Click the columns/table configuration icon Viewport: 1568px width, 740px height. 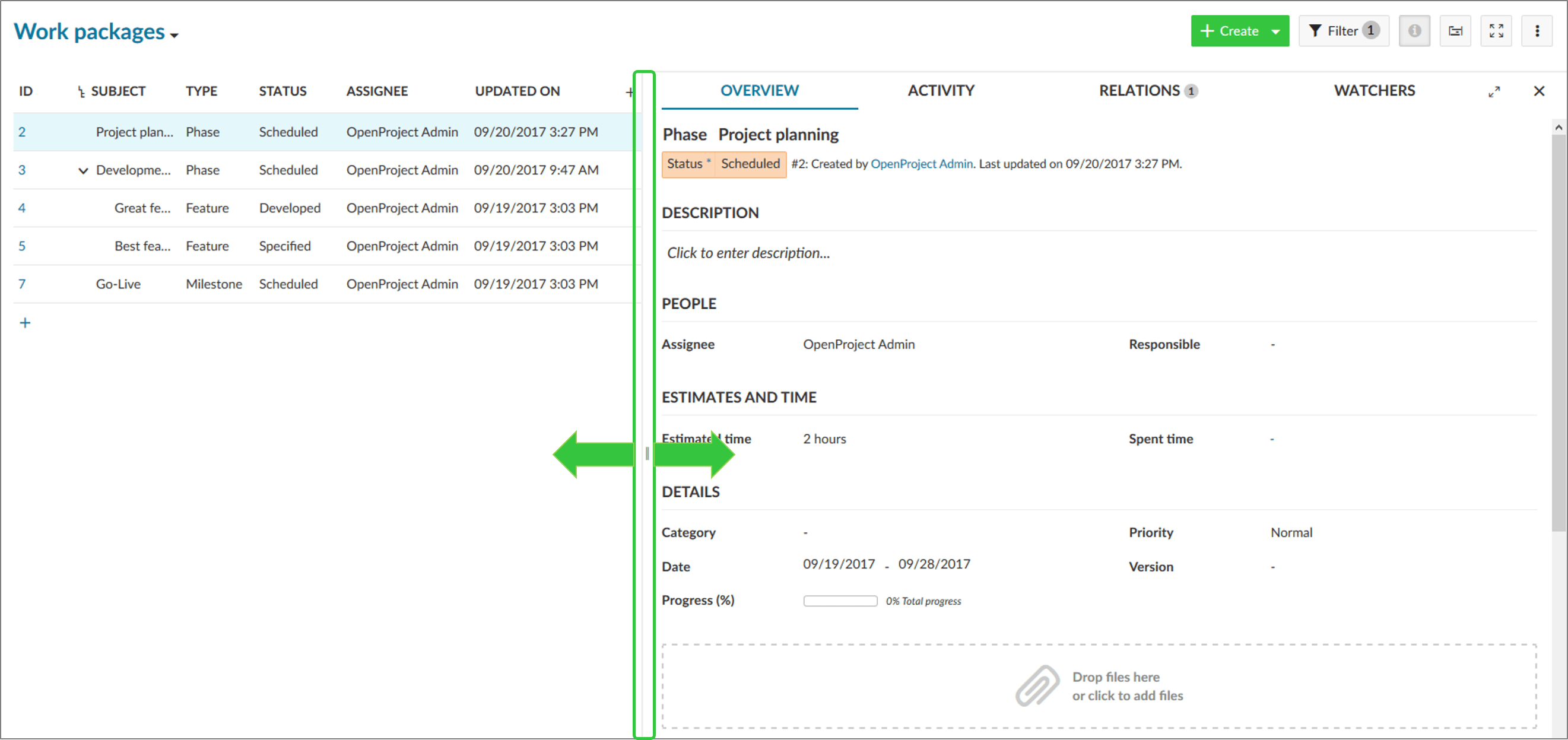(x=1455, y=30)
